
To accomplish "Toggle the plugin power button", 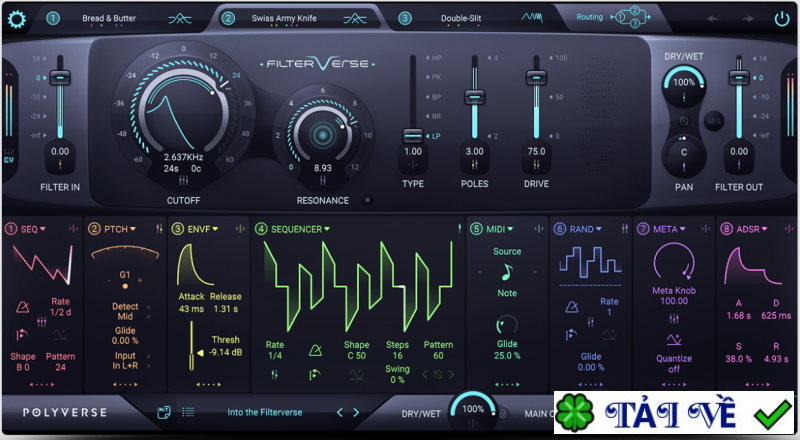I will (x=782, y=19).
